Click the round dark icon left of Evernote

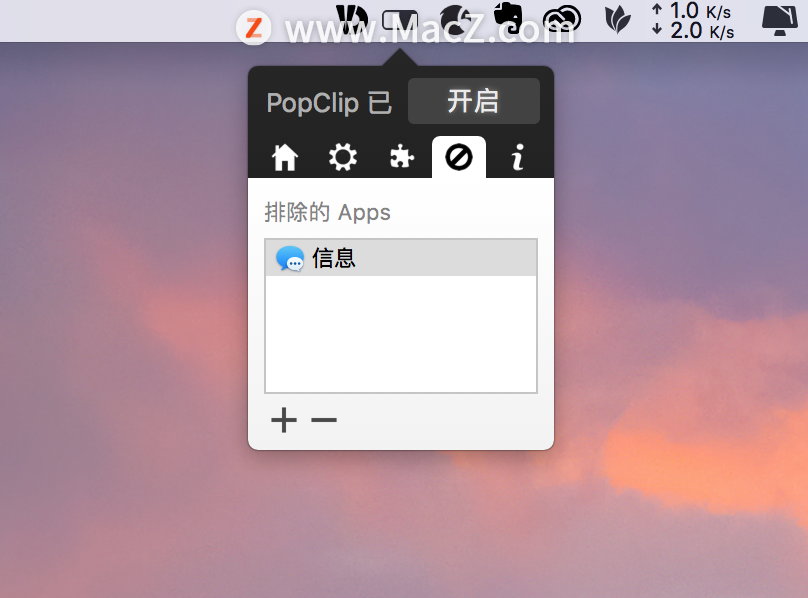point(457,20)
